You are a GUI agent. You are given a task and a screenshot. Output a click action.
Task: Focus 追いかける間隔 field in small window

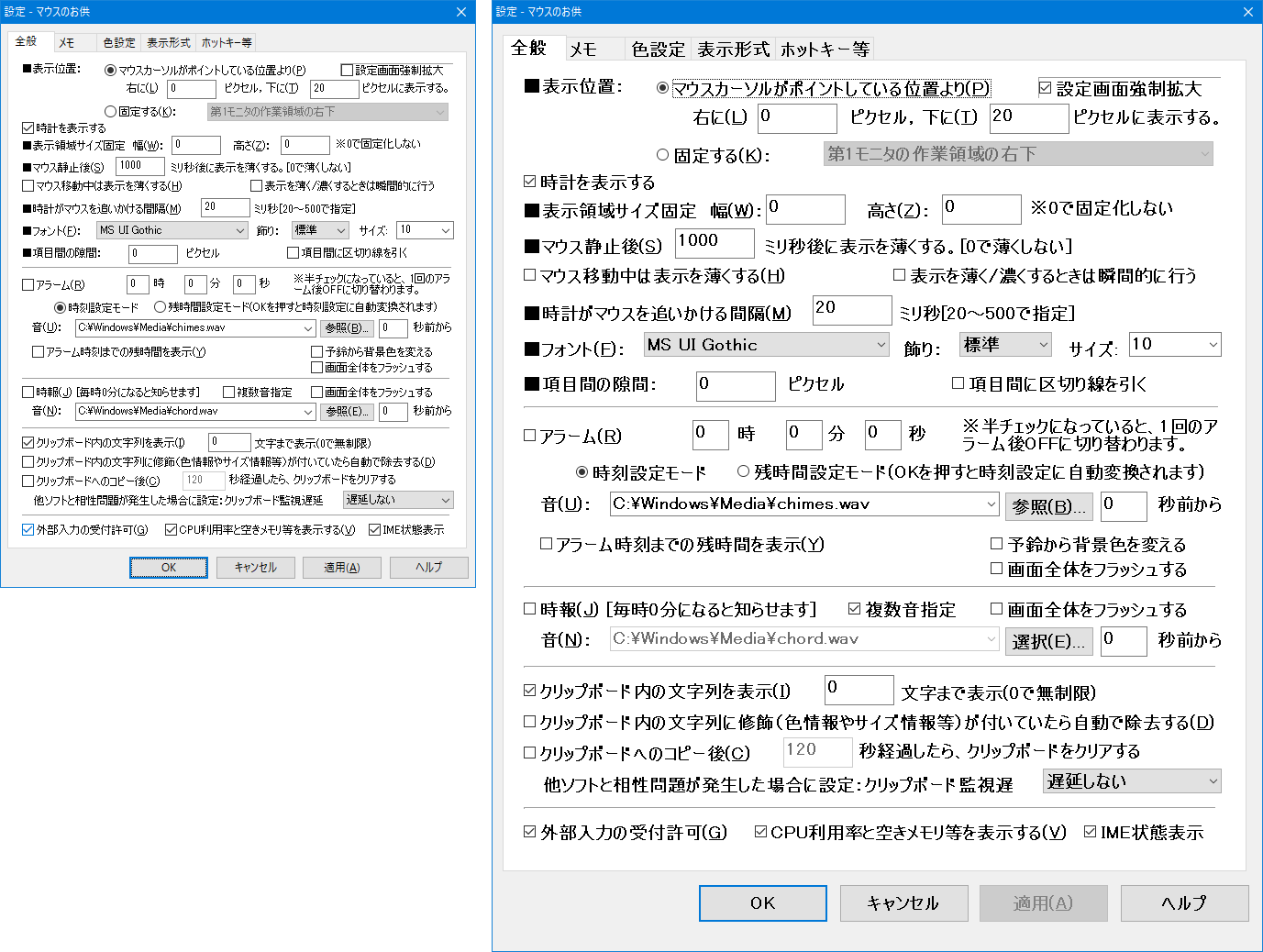(x=225, y=208)
